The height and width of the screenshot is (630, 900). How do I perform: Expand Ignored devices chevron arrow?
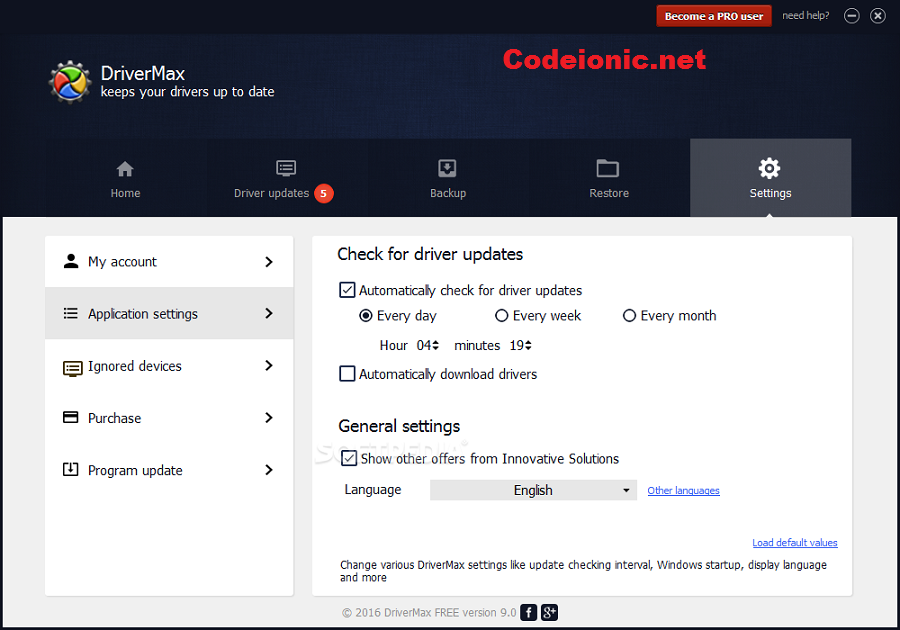click(x=269, y=365)
